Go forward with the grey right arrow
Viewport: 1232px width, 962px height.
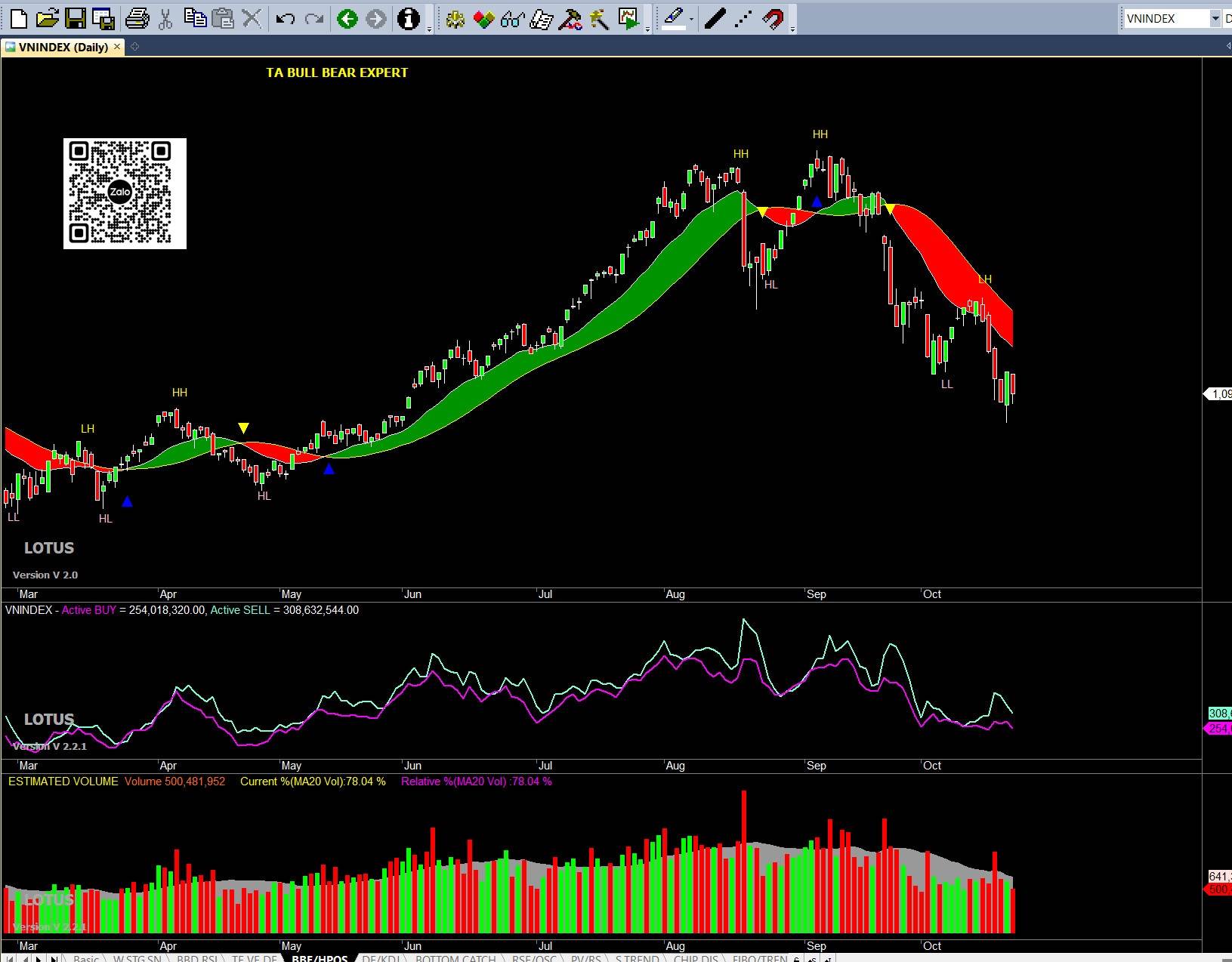[376, 19]
